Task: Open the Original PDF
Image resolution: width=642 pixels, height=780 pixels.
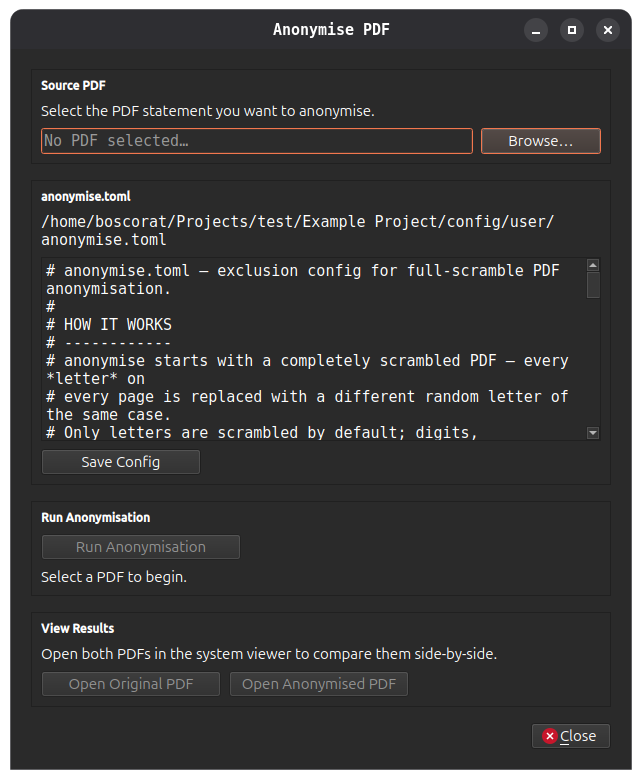Action: point(131,684)
